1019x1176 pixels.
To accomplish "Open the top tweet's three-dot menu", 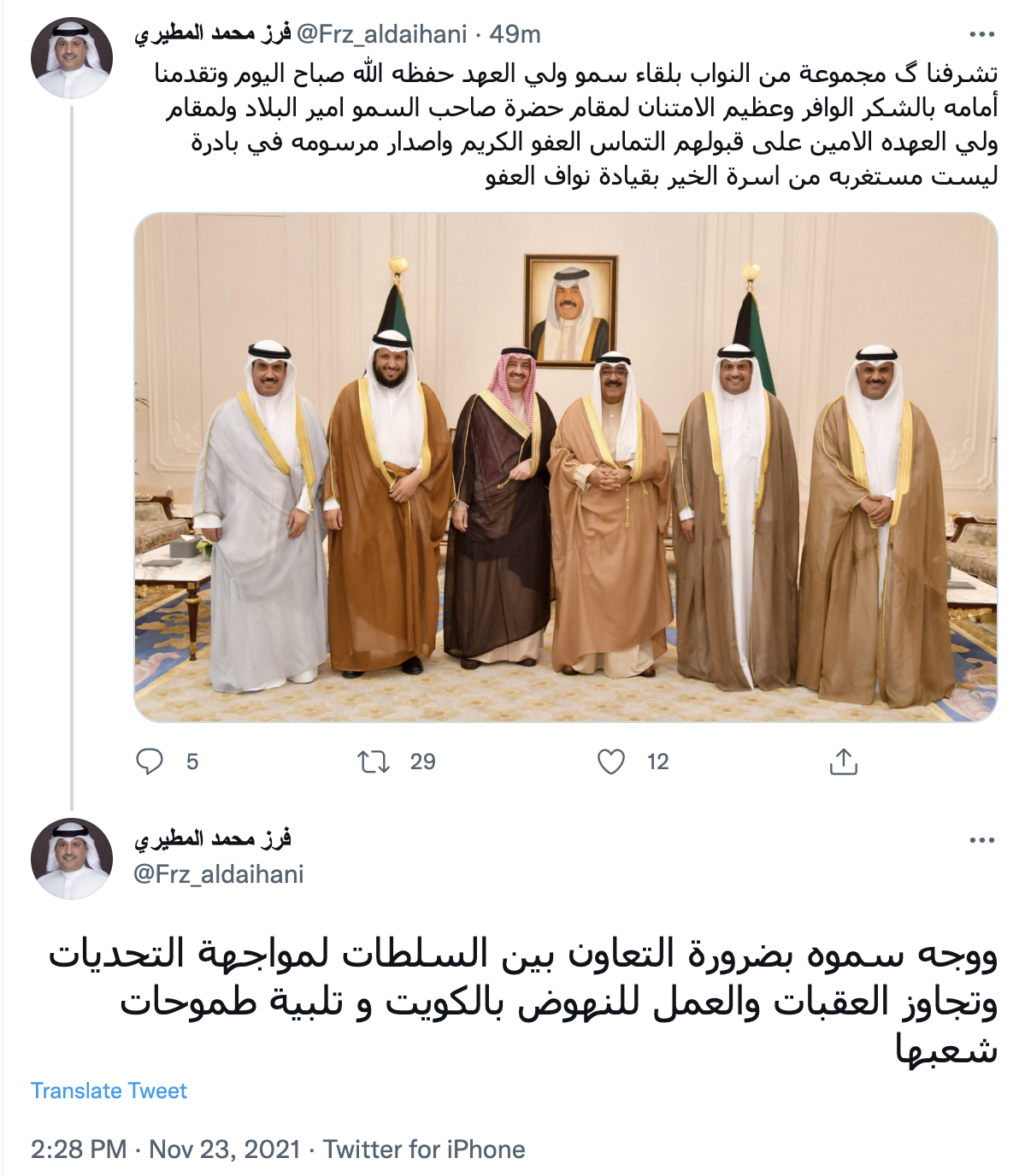I will tap(982, 35).
